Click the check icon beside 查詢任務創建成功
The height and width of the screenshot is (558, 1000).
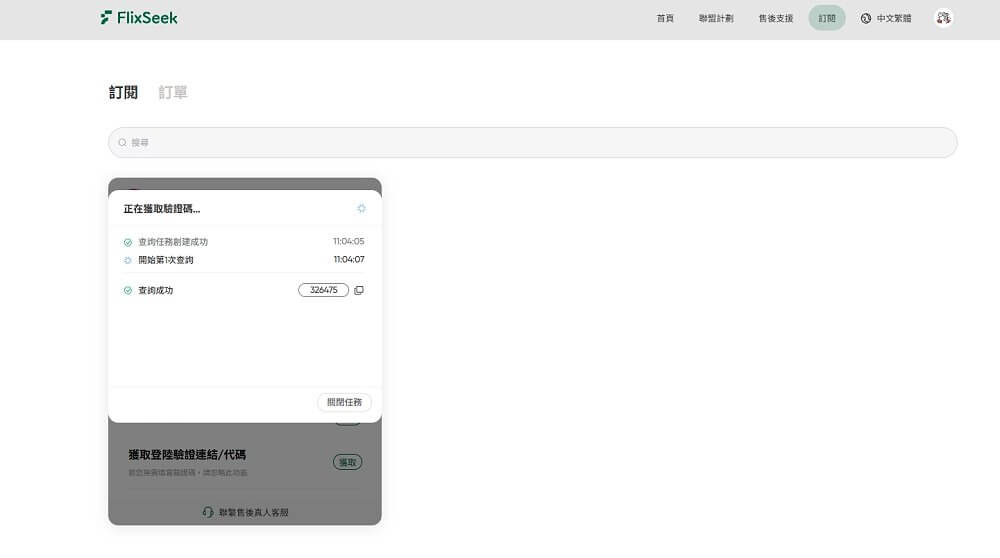pyautogui.click(x=128, y=242)
